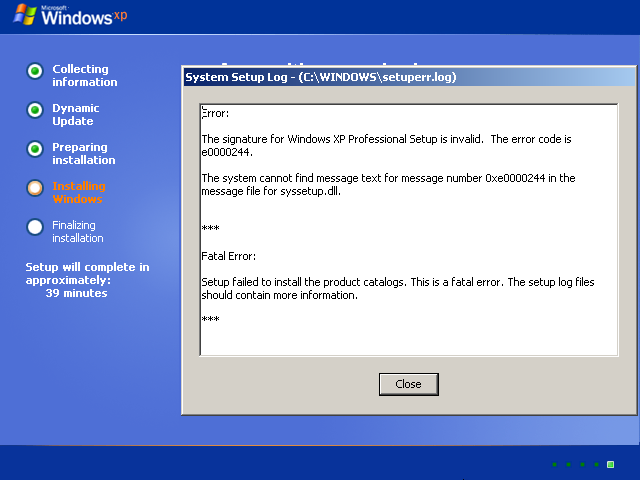Click the Windows XP logo flag
The width and height of the screenshot is (640, 480).
tap(25, 15)
